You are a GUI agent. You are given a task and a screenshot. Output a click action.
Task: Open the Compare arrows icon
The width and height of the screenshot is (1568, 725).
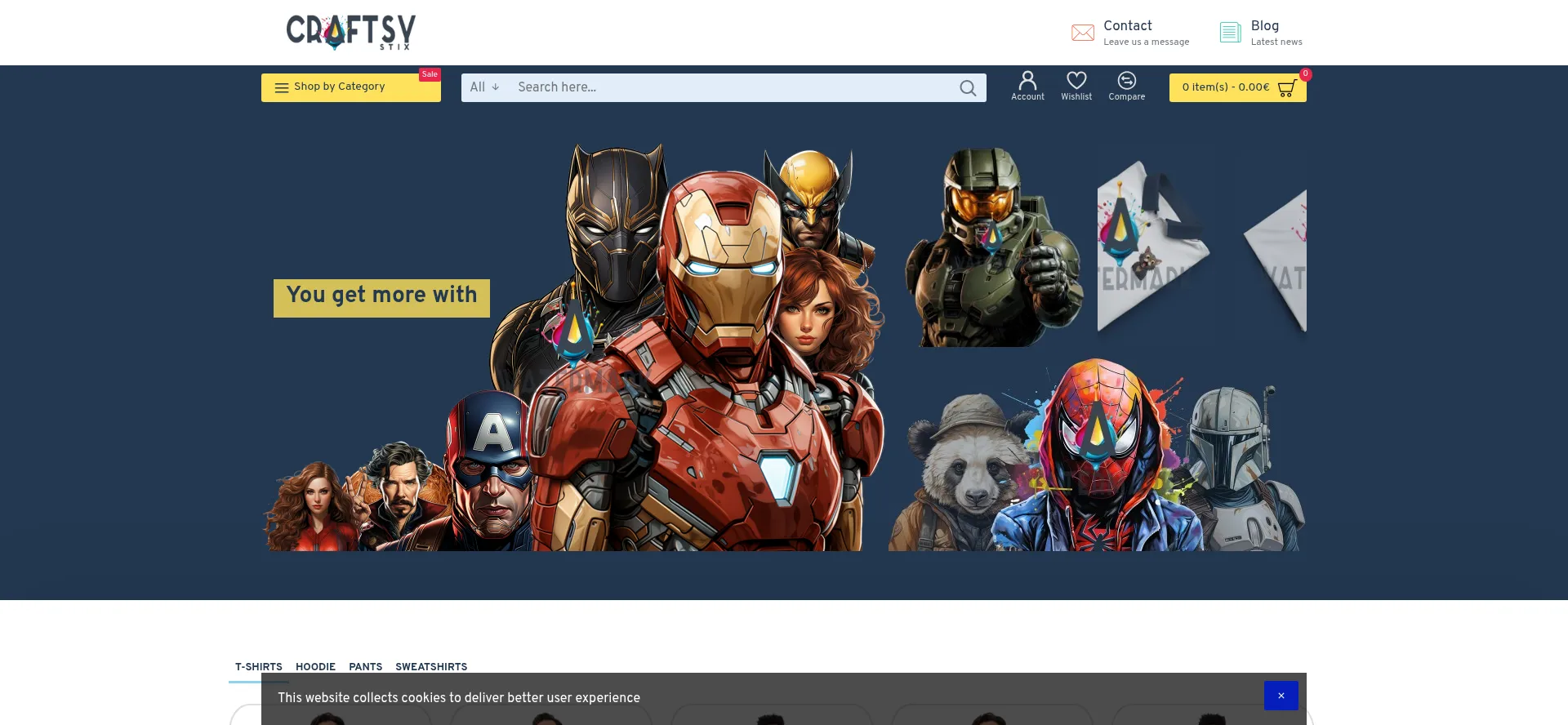point(1127,80)
